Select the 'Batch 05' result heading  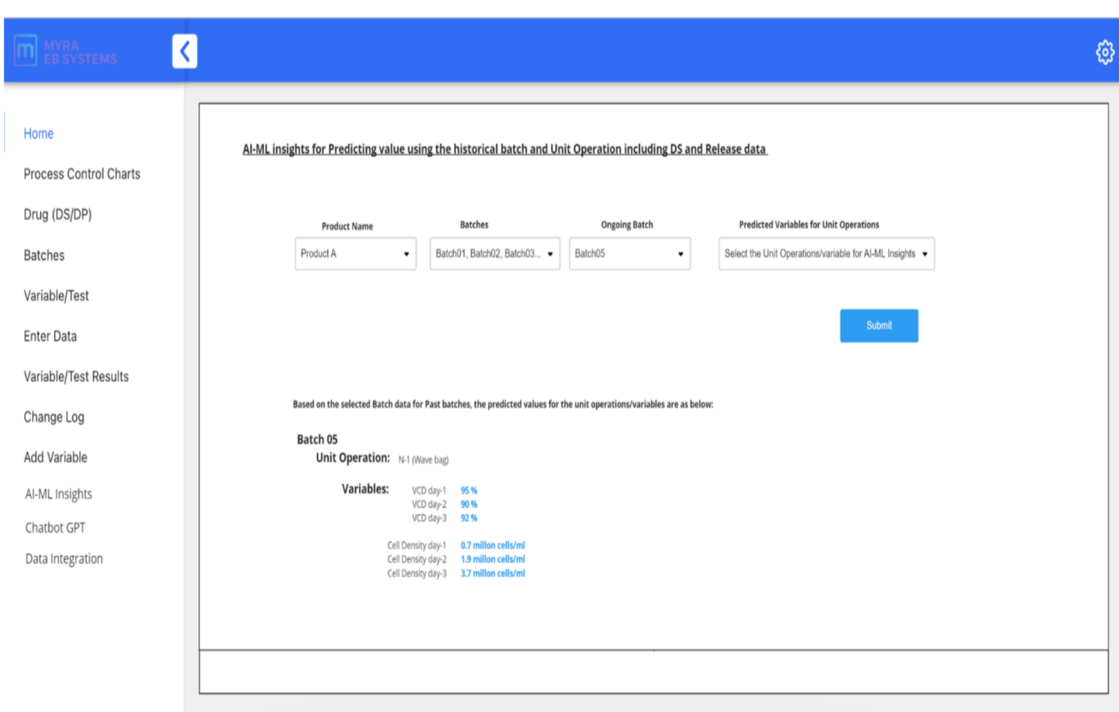(x=318, y=439)
